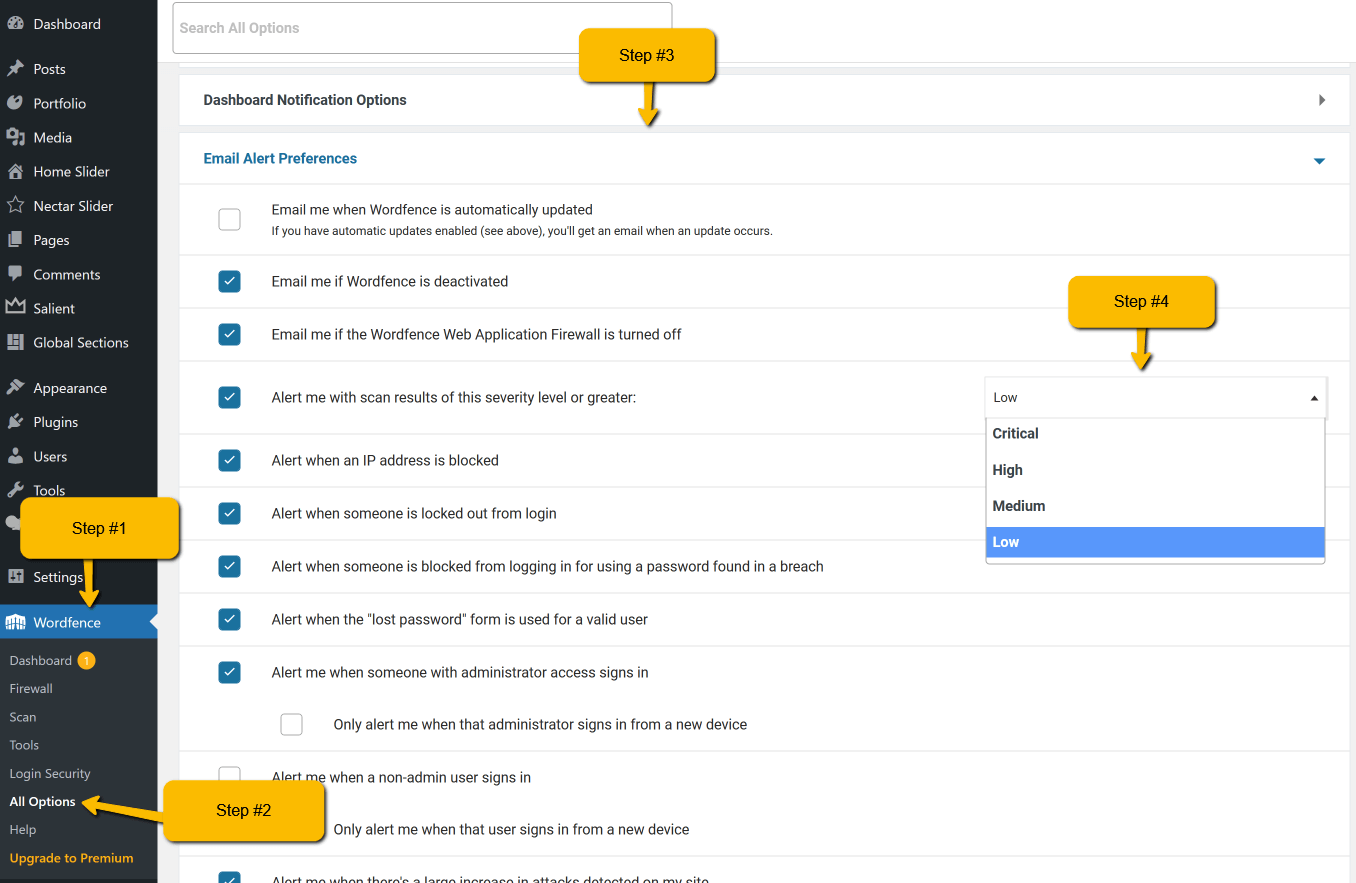
Task: Uncheck alert when an IP address is blocked
Action: click(230, 460)
